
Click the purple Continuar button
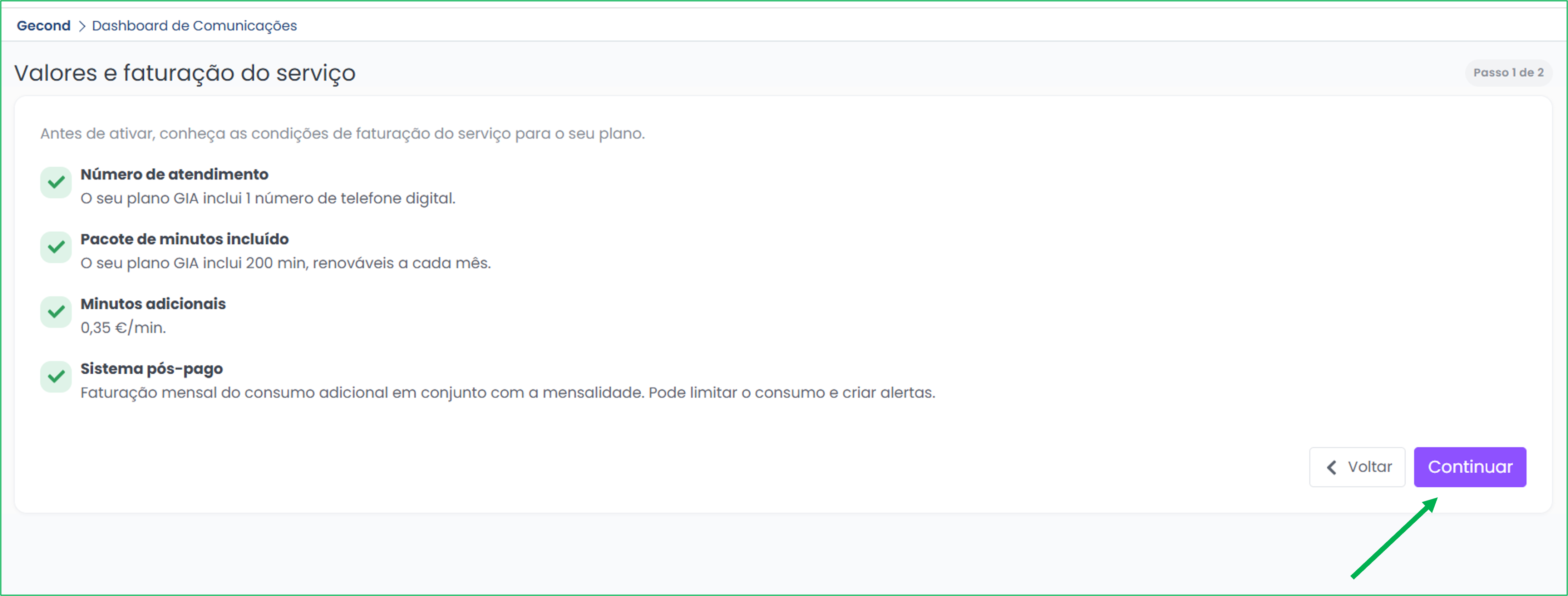point(1469,467)
